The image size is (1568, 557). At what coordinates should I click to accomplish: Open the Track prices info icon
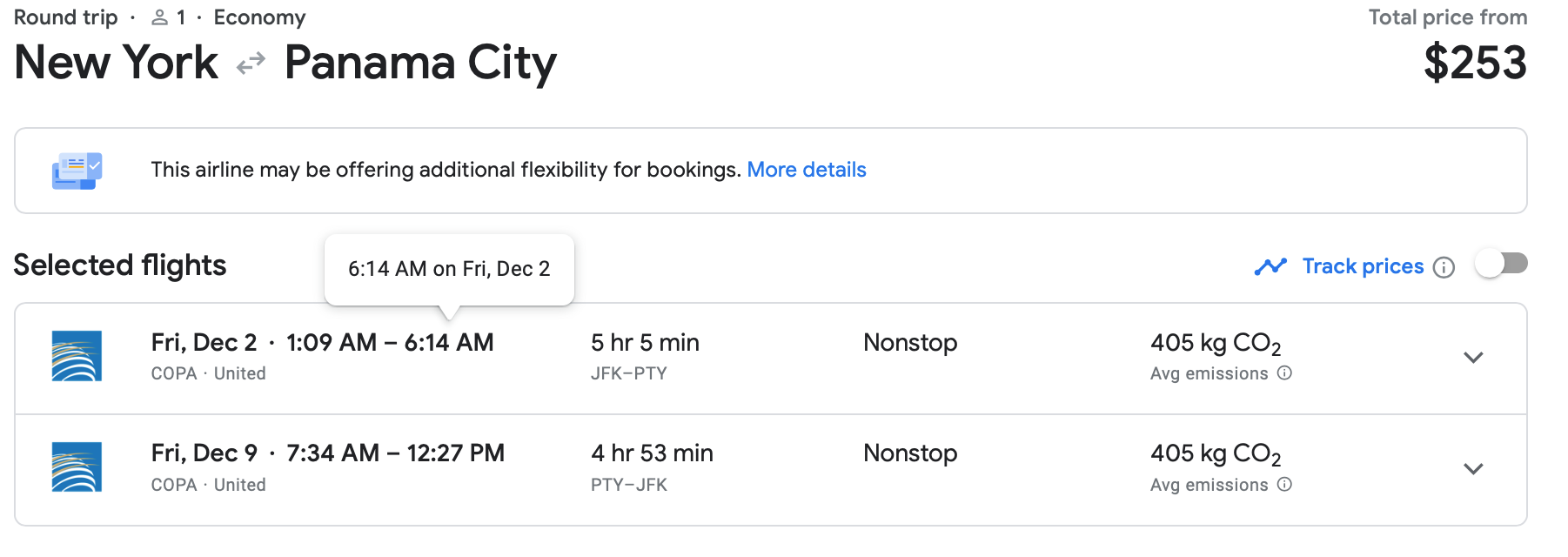[1444, 267]
